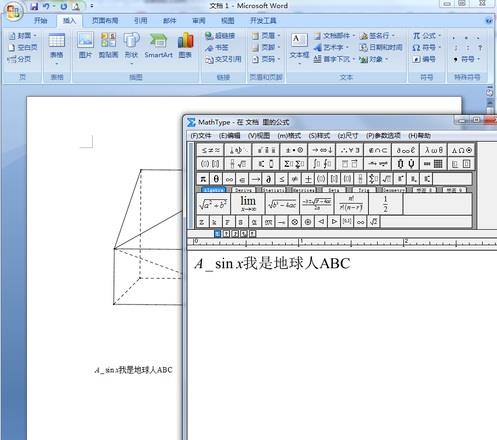
Task: Open the (F)文件 menu in MathType
Action: [201, 136]
